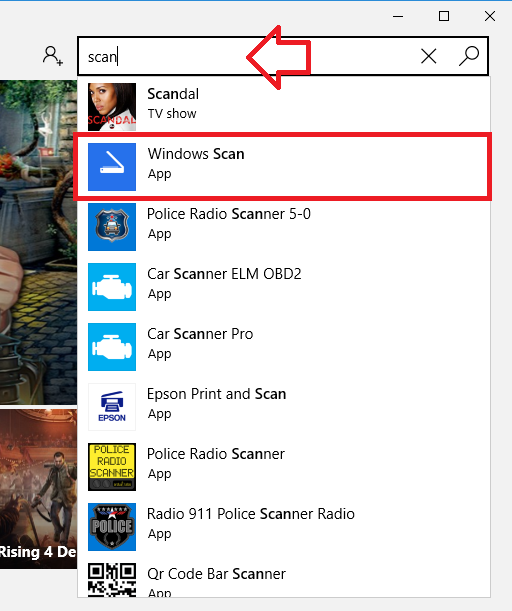Select Windows Scan blue scanner icon
The width and height of the screenshot is (512, 611).
[x=112, y=167]
